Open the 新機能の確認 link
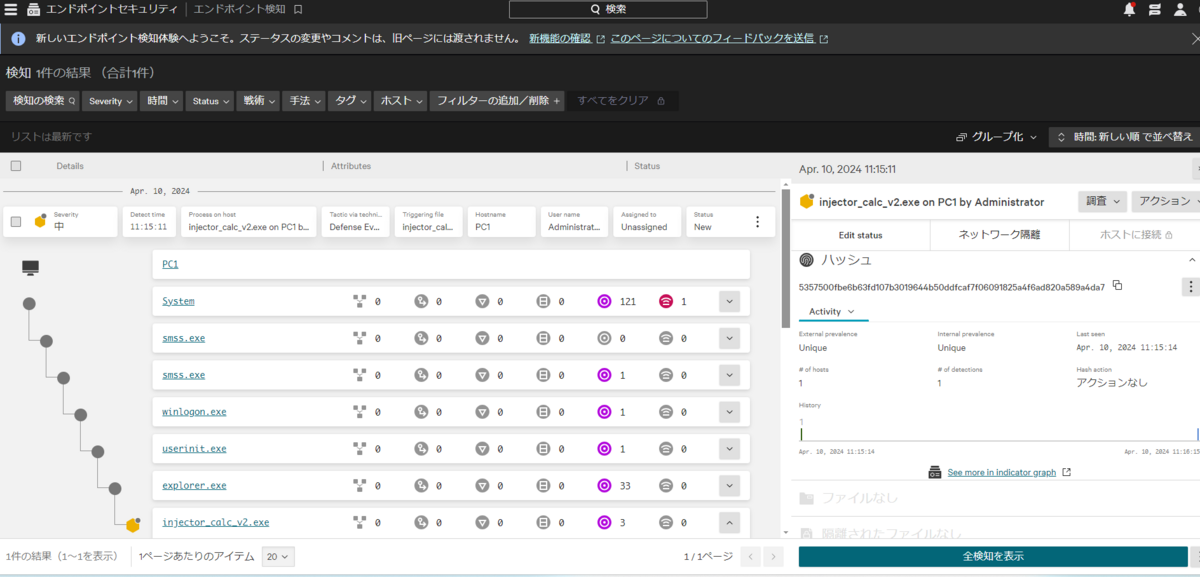The image size is (1200, 577). 566,39
